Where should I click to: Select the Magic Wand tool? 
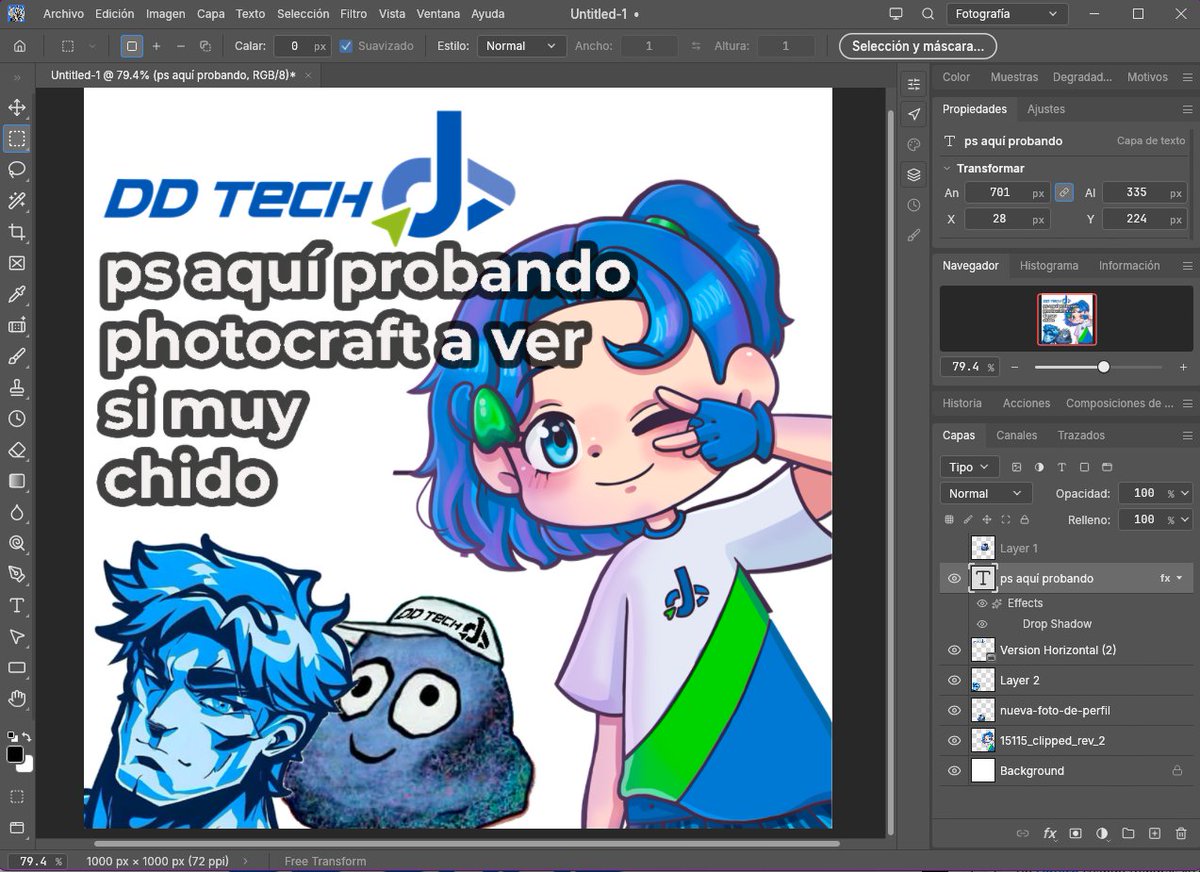pyautogui.click(x=17, y=201)
